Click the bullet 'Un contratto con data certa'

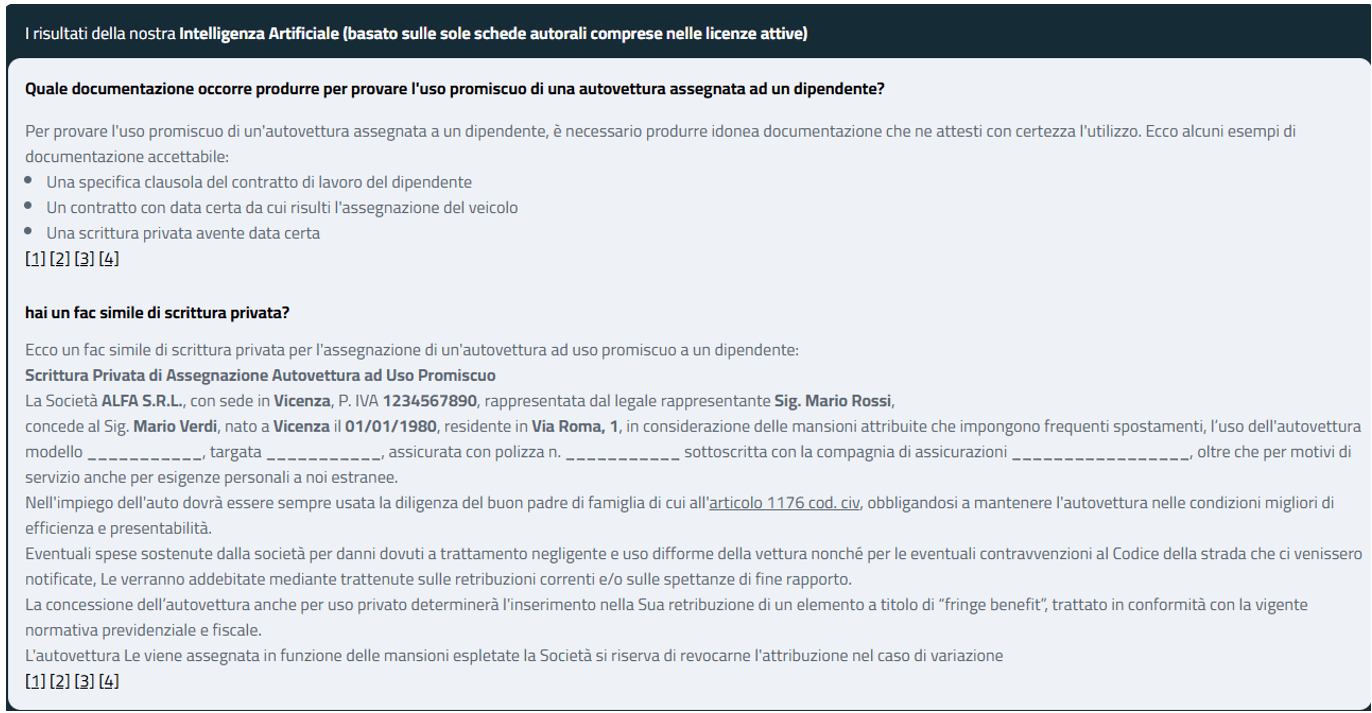pyautogui.click(x=282, y=208)
